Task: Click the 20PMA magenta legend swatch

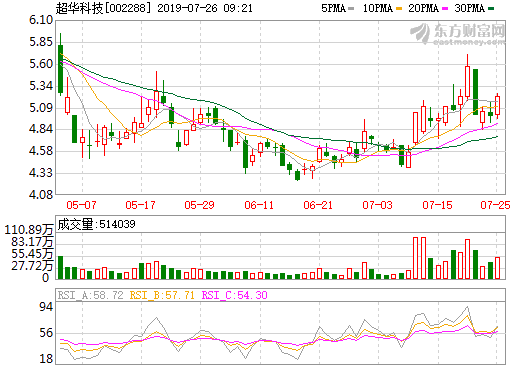Action: [x=445, y=9]
